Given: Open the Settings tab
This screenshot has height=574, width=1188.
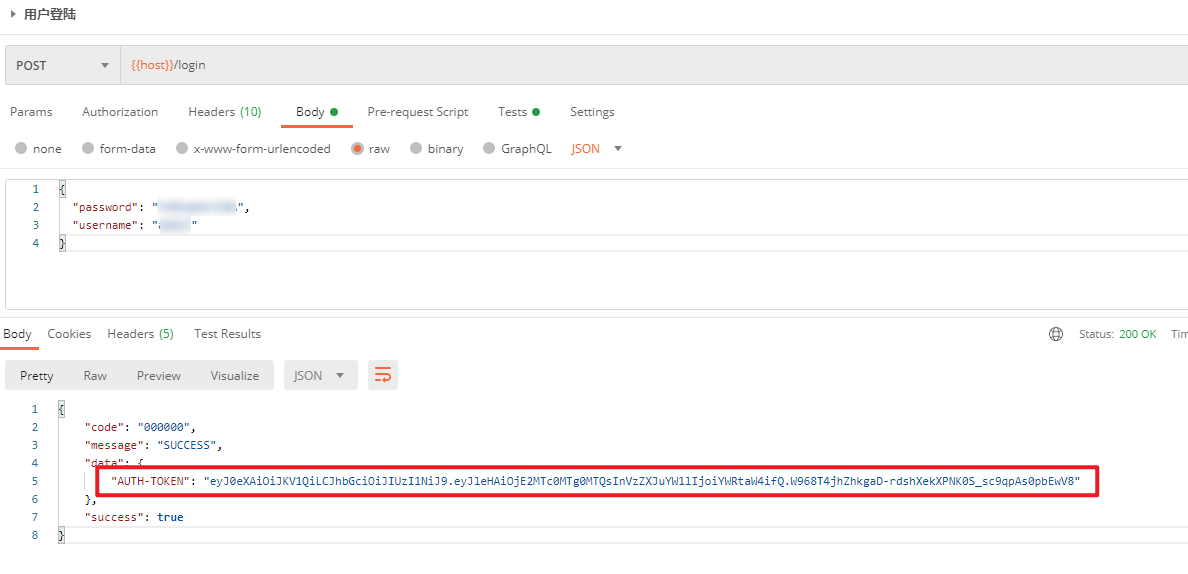Looking at the screenshot, I should (592, 112).
